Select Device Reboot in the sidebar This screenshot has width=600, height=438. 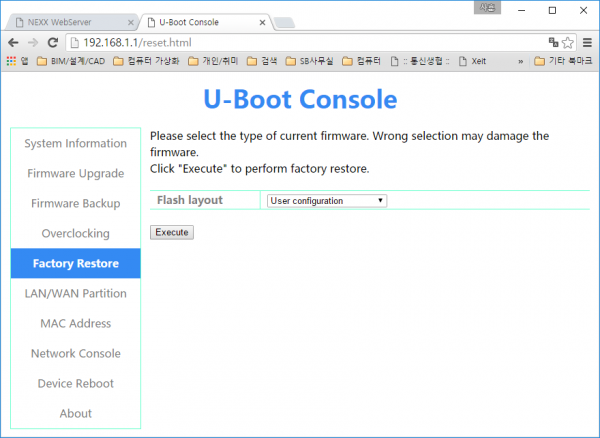coord(75,383)
